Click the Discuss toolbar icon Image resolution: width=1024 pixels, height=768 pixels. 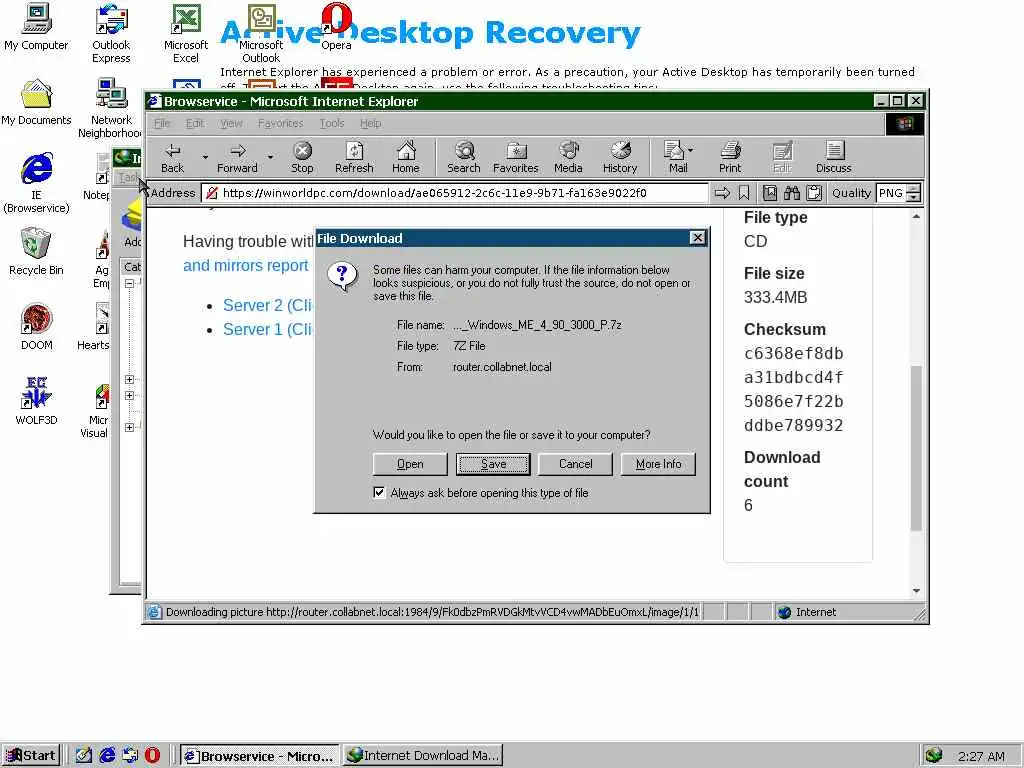point(834,151)
